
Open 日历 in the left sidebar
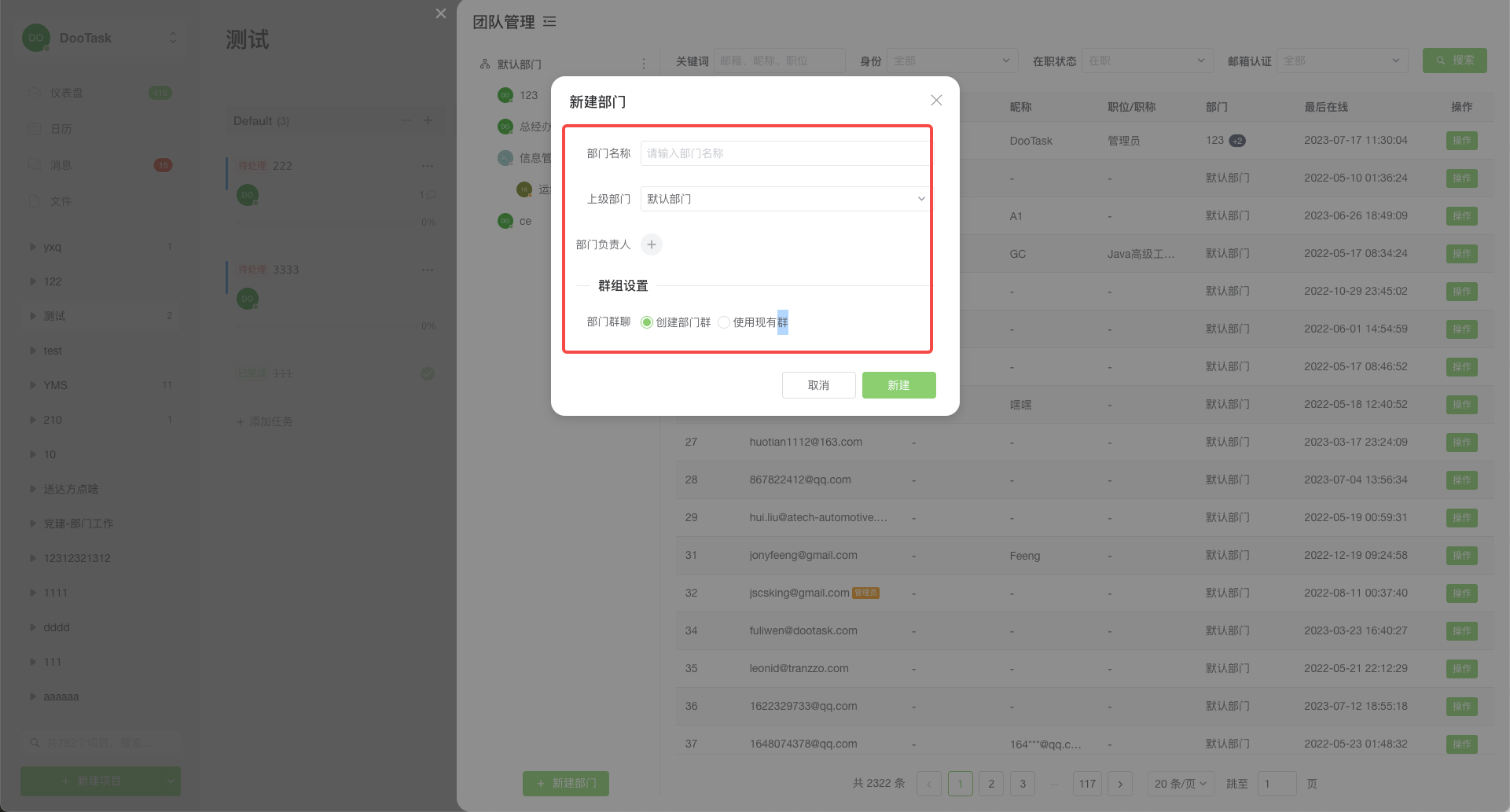61,129
